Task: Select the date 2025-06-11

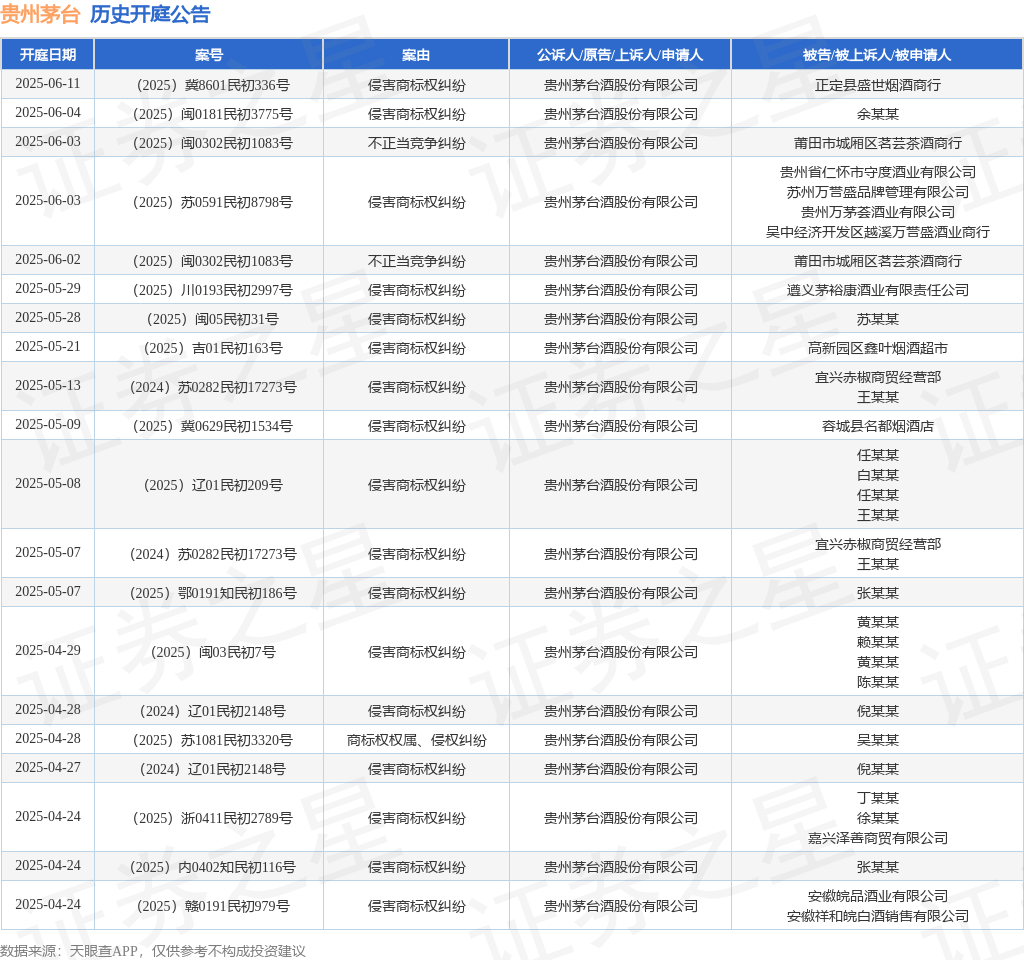Action: 48,84
